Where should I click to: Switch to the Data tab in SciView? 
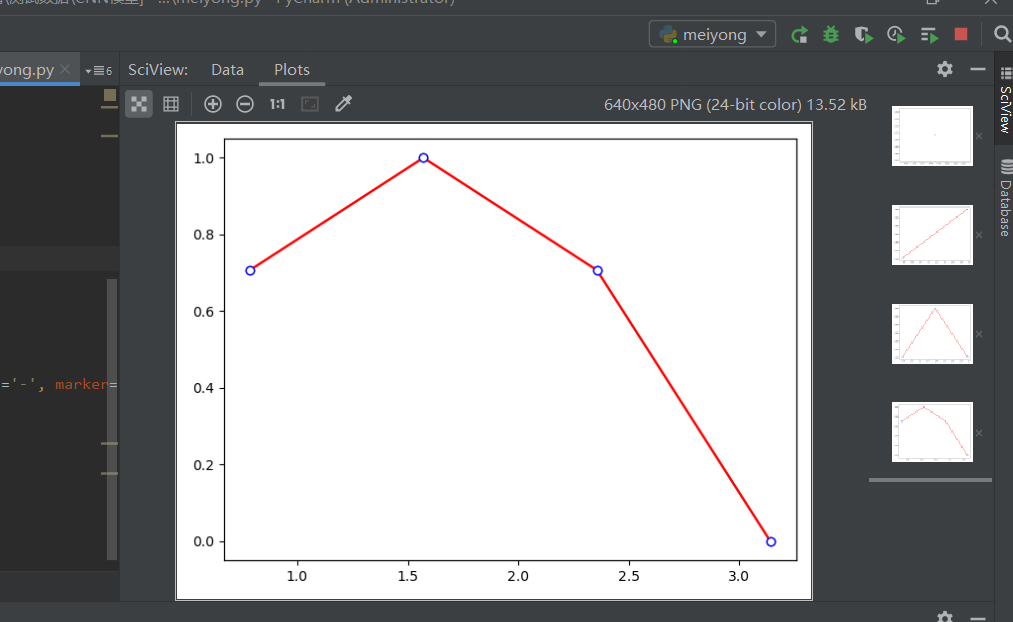pos(227,70)
